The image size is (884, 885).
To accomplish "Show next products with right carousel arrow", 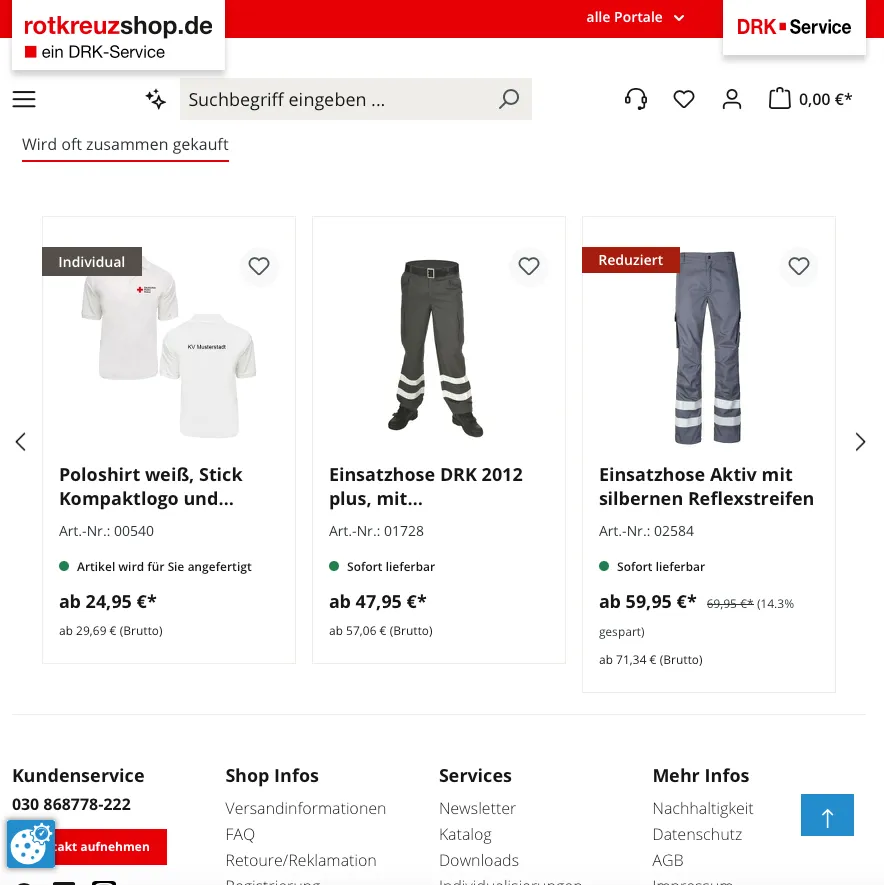I will [860, 441].
